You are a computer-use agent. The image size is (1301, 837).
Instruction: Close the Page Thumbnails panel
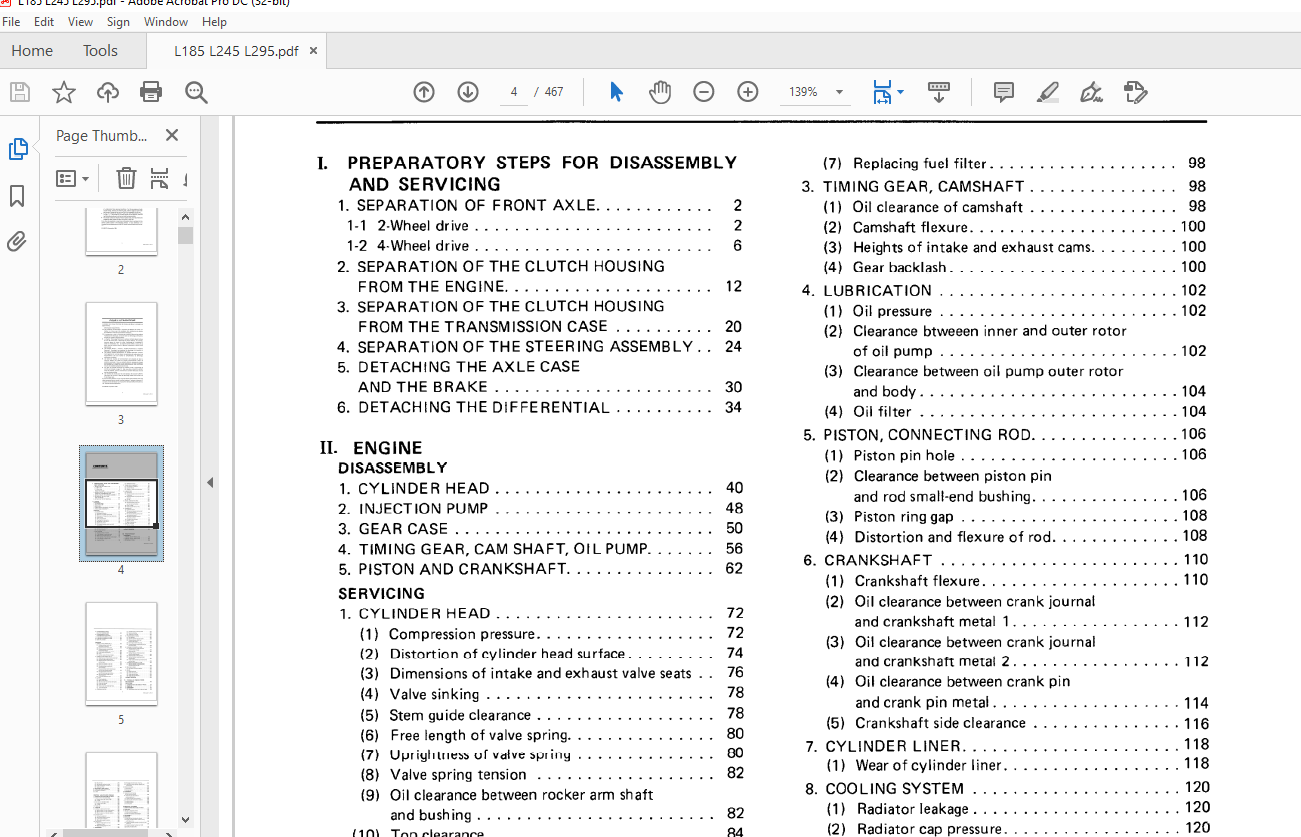(x=172, y=135)
